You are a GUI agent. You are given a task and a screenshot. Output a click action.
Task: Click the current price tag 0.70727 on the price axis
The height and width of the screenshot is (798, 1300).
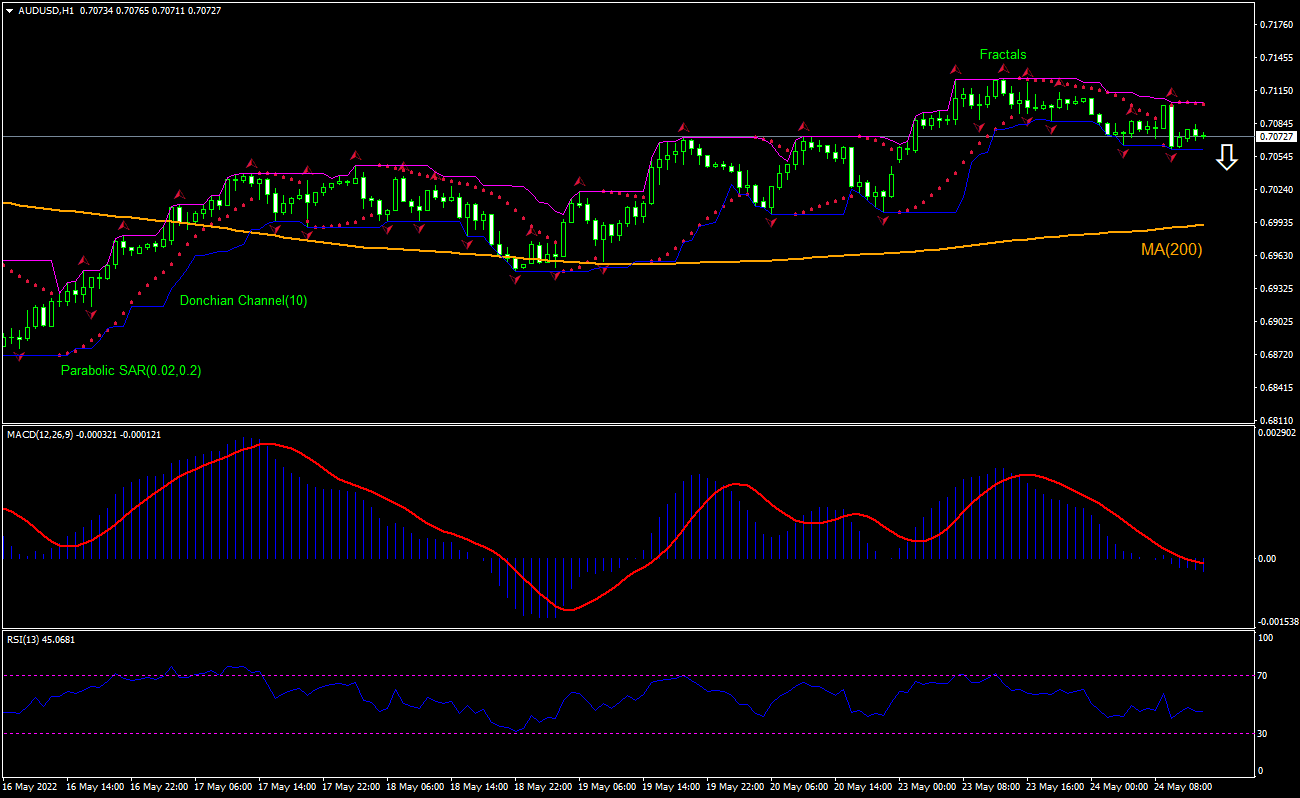pos(1275,136)
